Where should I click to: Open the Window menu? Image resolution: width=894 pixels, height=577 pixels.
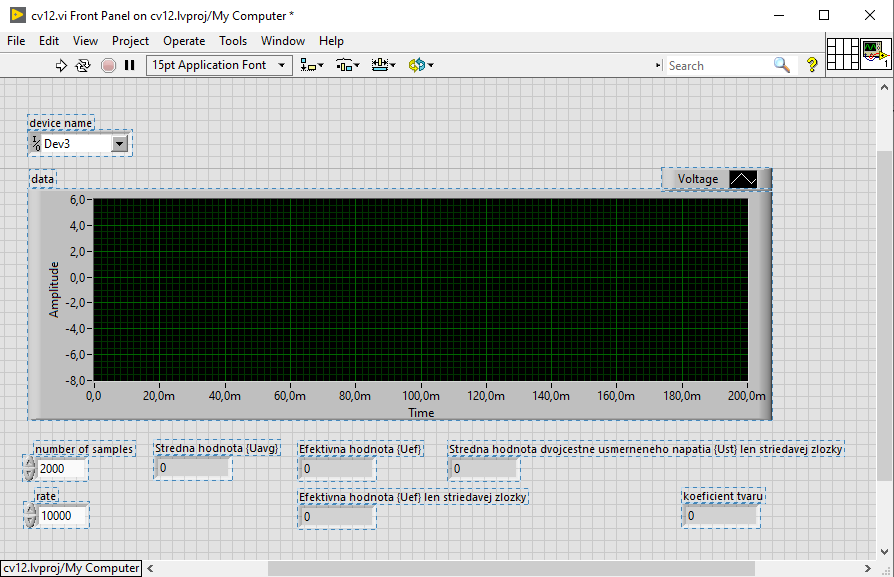coord(283,41)
